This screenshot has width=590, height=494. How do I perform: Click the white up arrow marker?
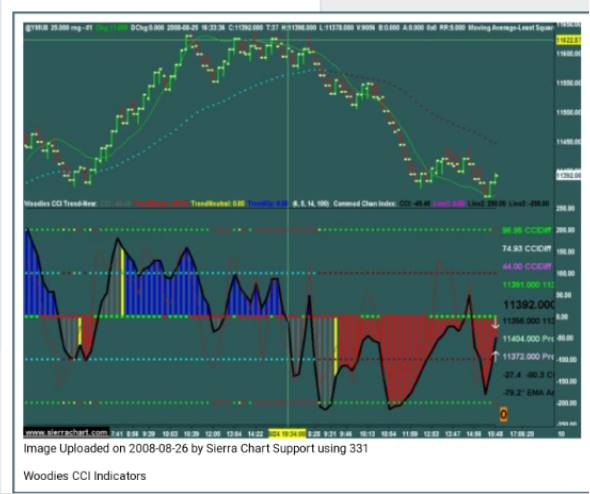click(496, 356)
